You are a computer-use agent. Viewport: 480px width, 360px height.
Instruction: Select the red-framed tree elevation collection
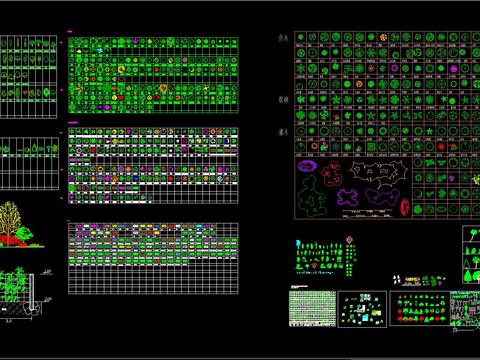click(x=420, y=309)
